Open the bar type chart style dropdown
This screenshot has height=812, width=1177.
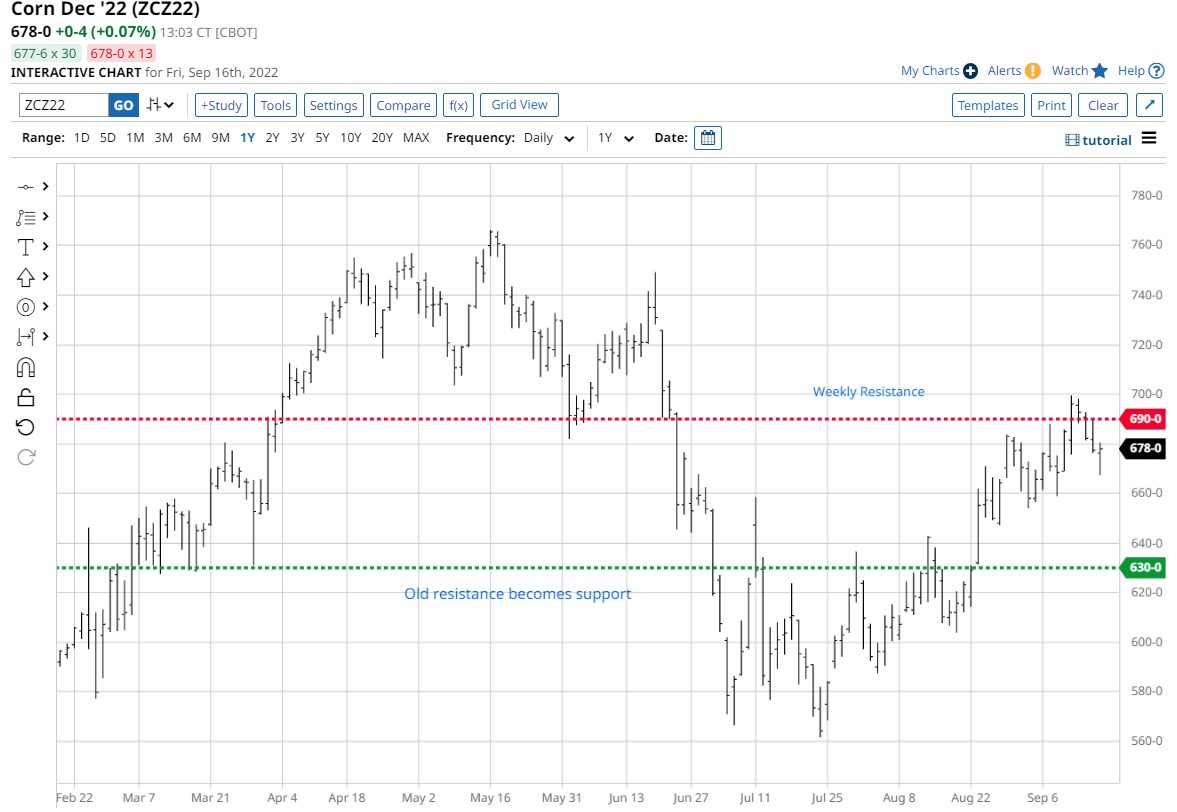[x=159, y=105]
